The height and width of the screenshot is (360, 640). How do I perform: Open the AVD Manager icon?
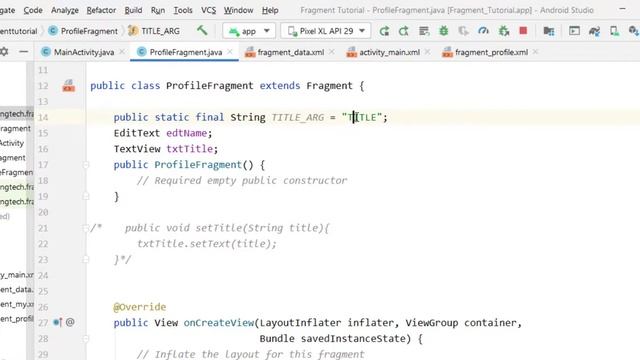614,31
